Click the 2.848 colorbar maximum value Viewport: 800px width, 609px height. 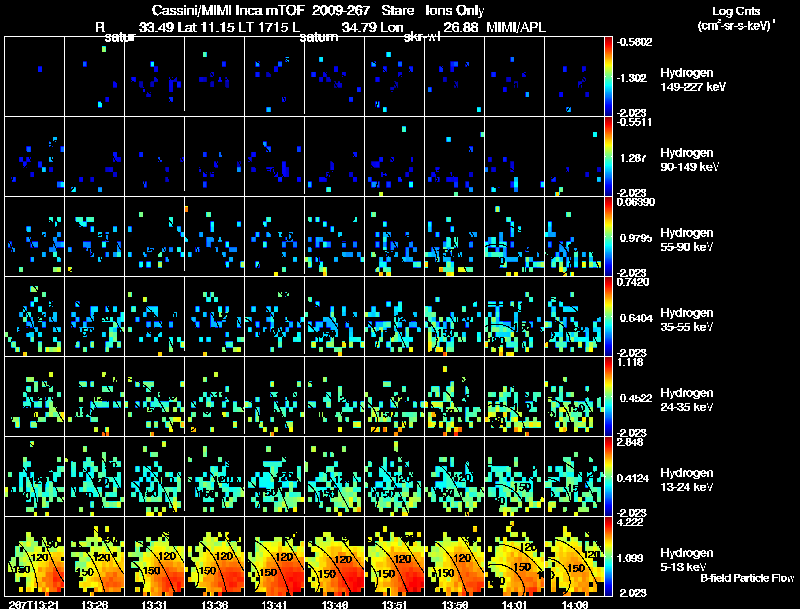tap(630, 442)
